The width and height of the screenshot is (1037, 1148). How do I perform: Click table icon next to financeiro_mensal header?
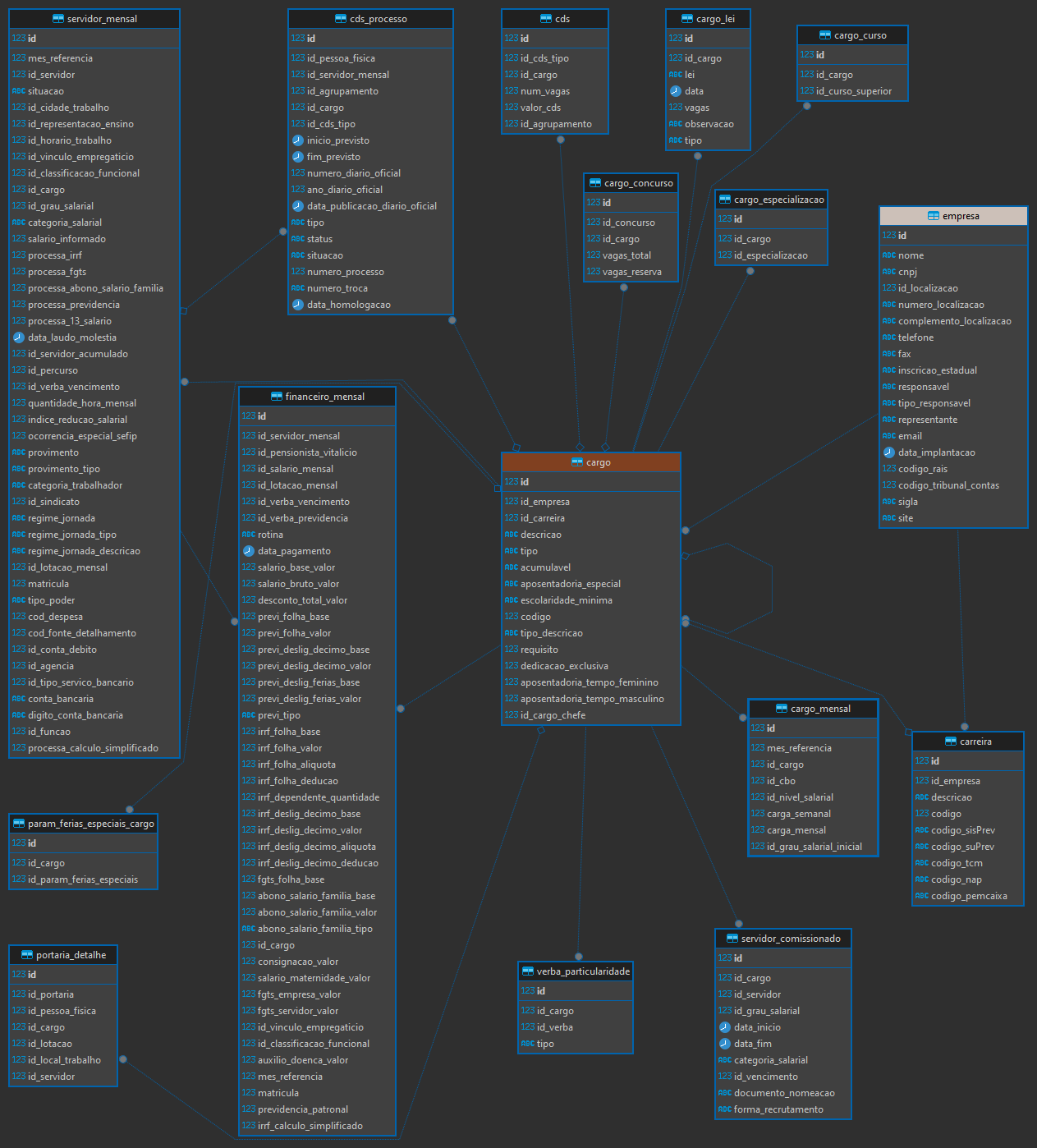(277, 397)
